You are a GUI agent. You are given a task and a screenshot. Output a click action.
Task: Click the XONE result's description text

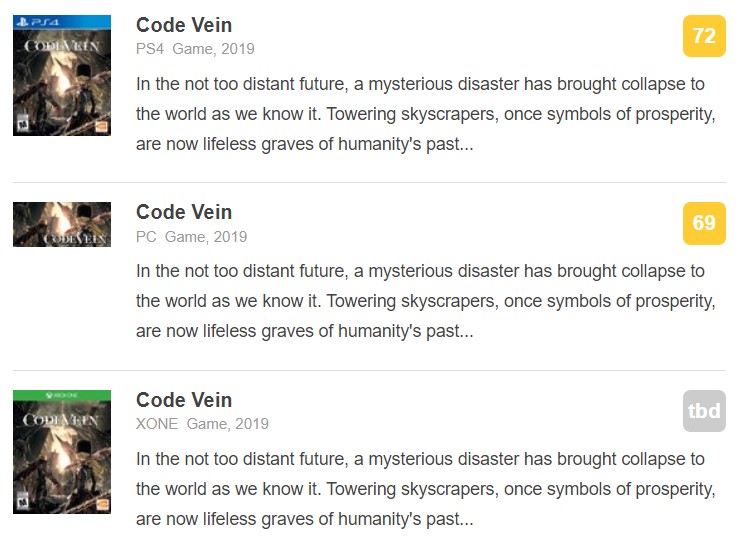tap(426, 489)
